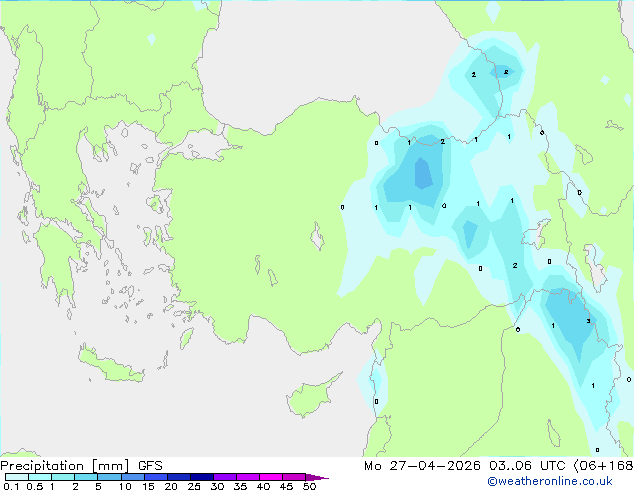Viewport: 634px width, 490px height.
Task: Click the 30–35 mm purple swatch
Action: pyautogui.click(x=224, y=477)
